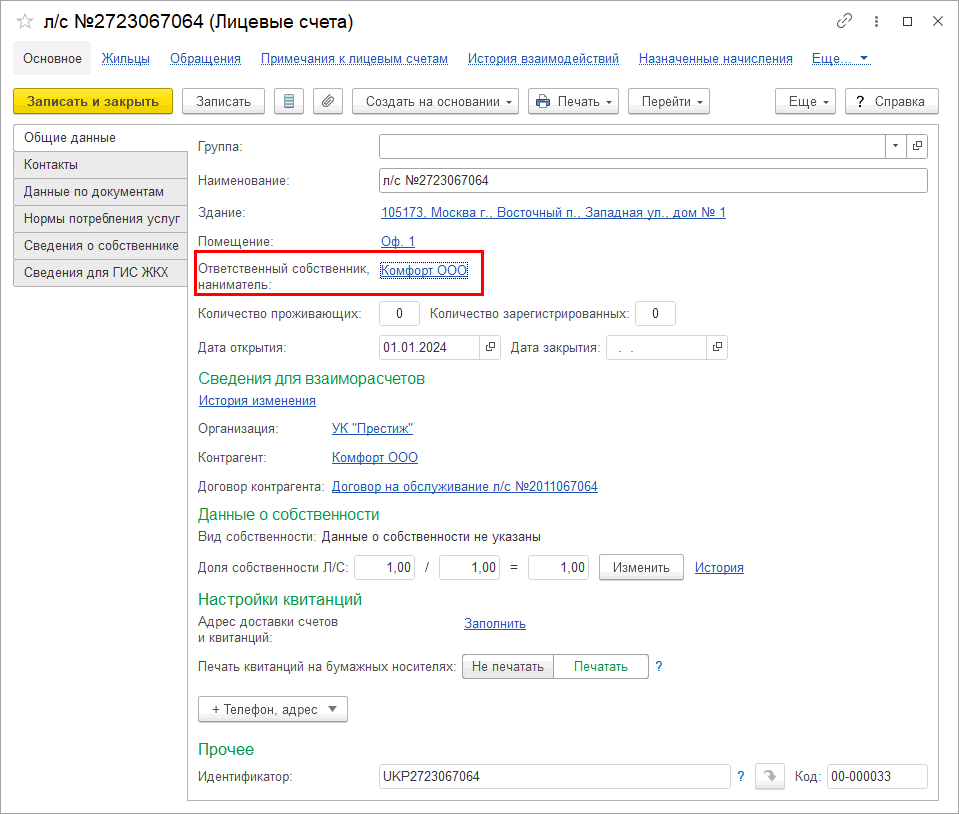This screenshot has height=814, width=959.
Task: Select Сведения о собственнике side tab
Action: click(x=100, y=245)
